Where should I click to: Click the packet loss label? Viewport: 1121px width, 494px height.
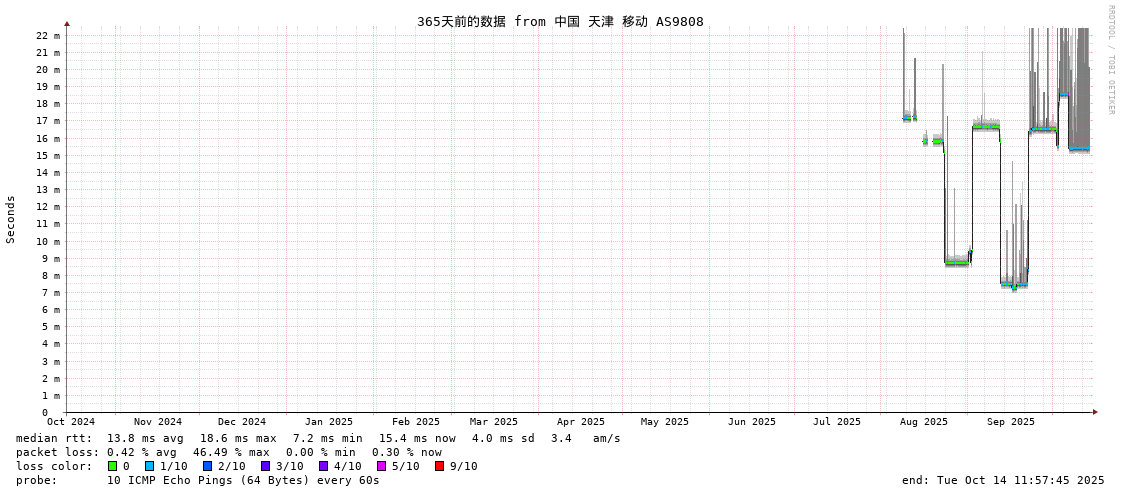click(x=57, y=452)
